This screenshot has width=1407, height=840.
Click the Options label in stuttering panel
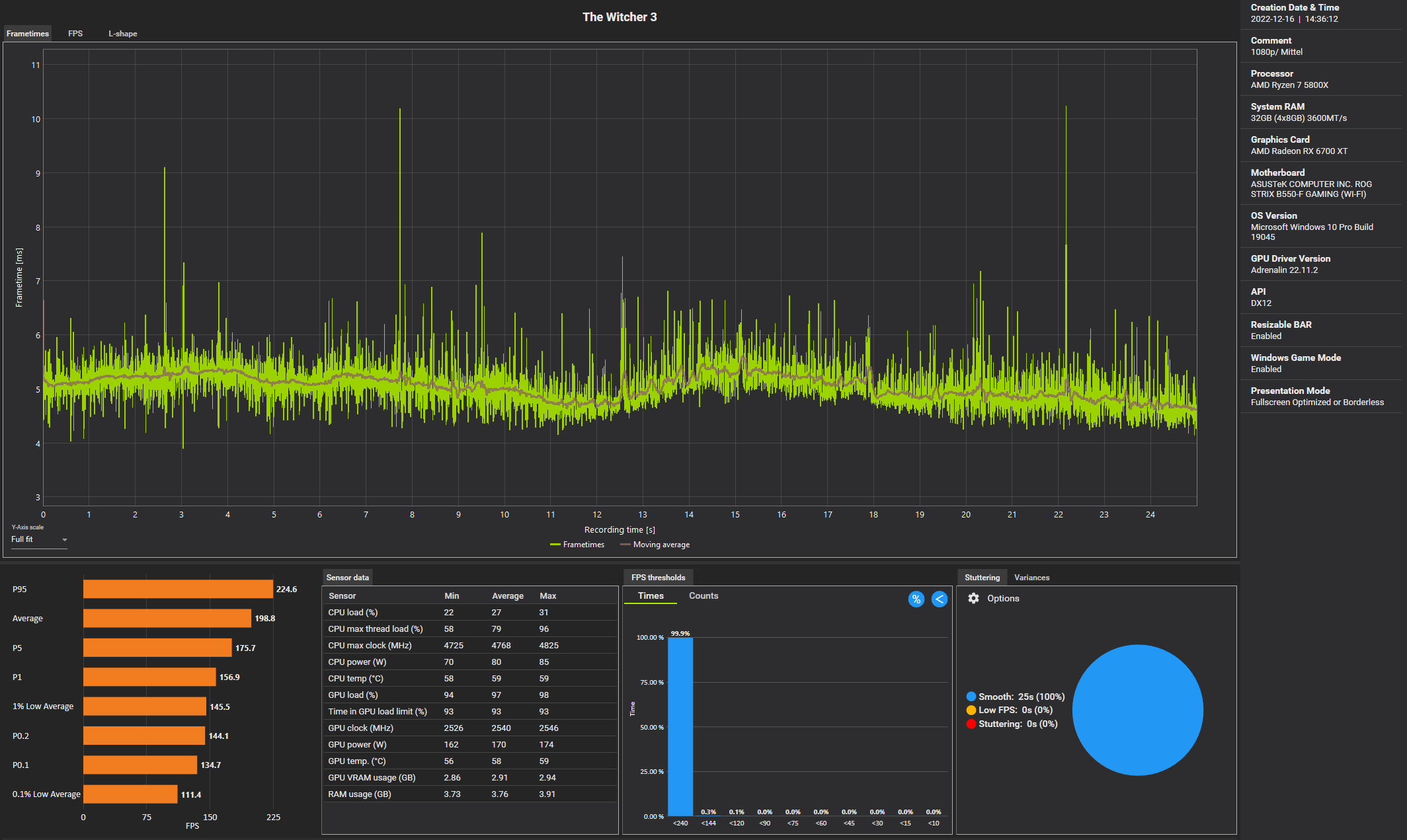[1003, 598]
